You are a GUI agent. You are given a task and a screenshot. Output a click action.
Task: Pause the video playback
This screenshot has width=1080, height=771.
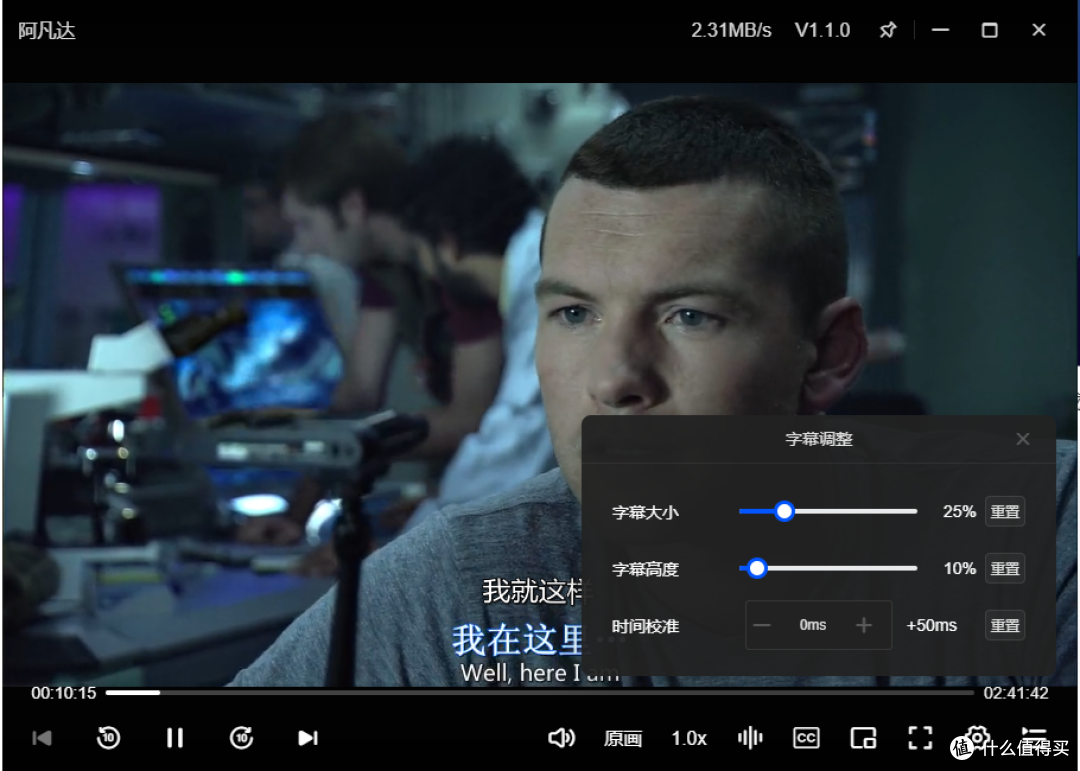coord(175,738)
